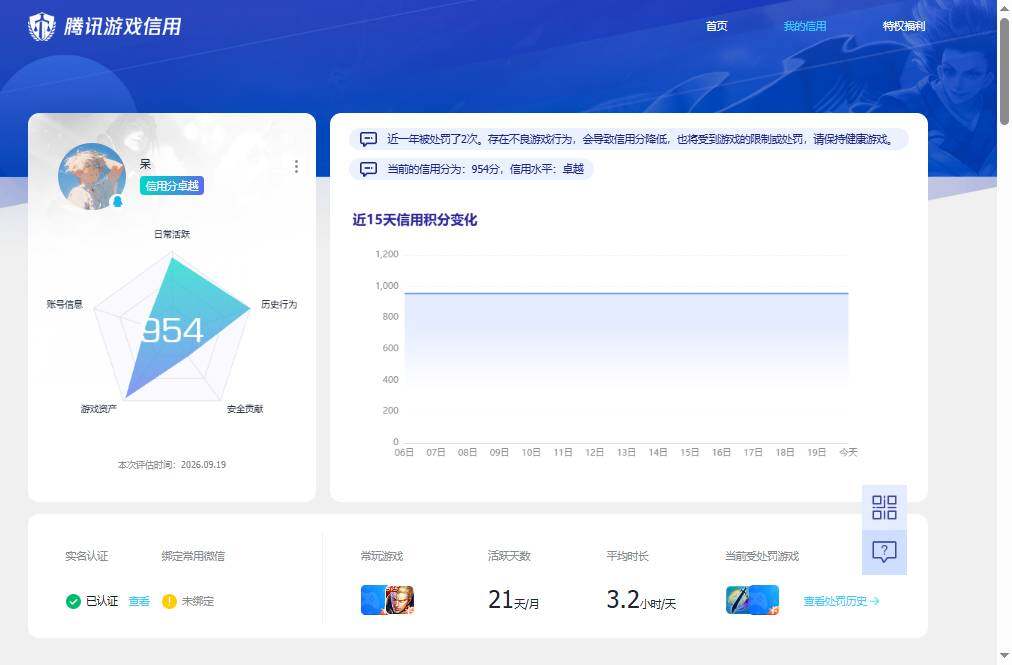Click the 954 score in radar chart

(172, 331)
